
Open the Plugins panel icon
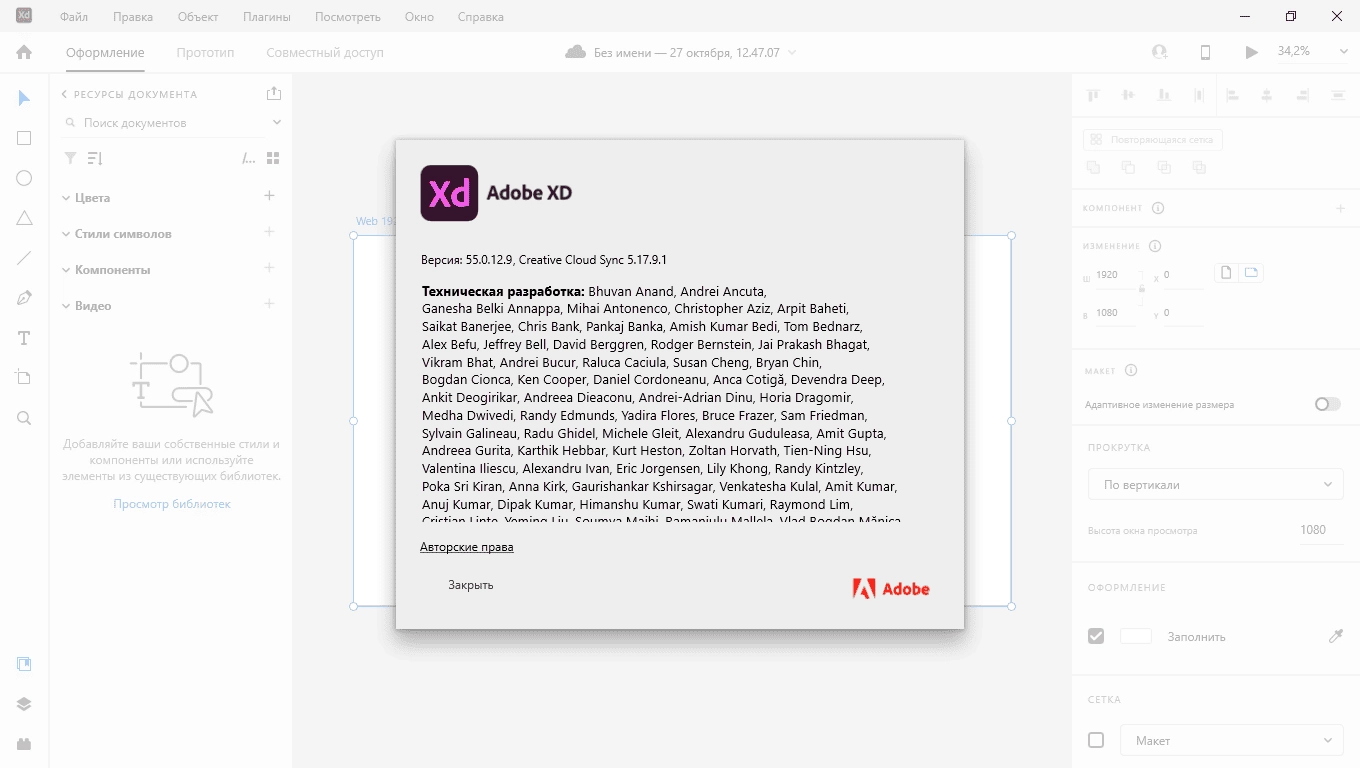[25, 744]
